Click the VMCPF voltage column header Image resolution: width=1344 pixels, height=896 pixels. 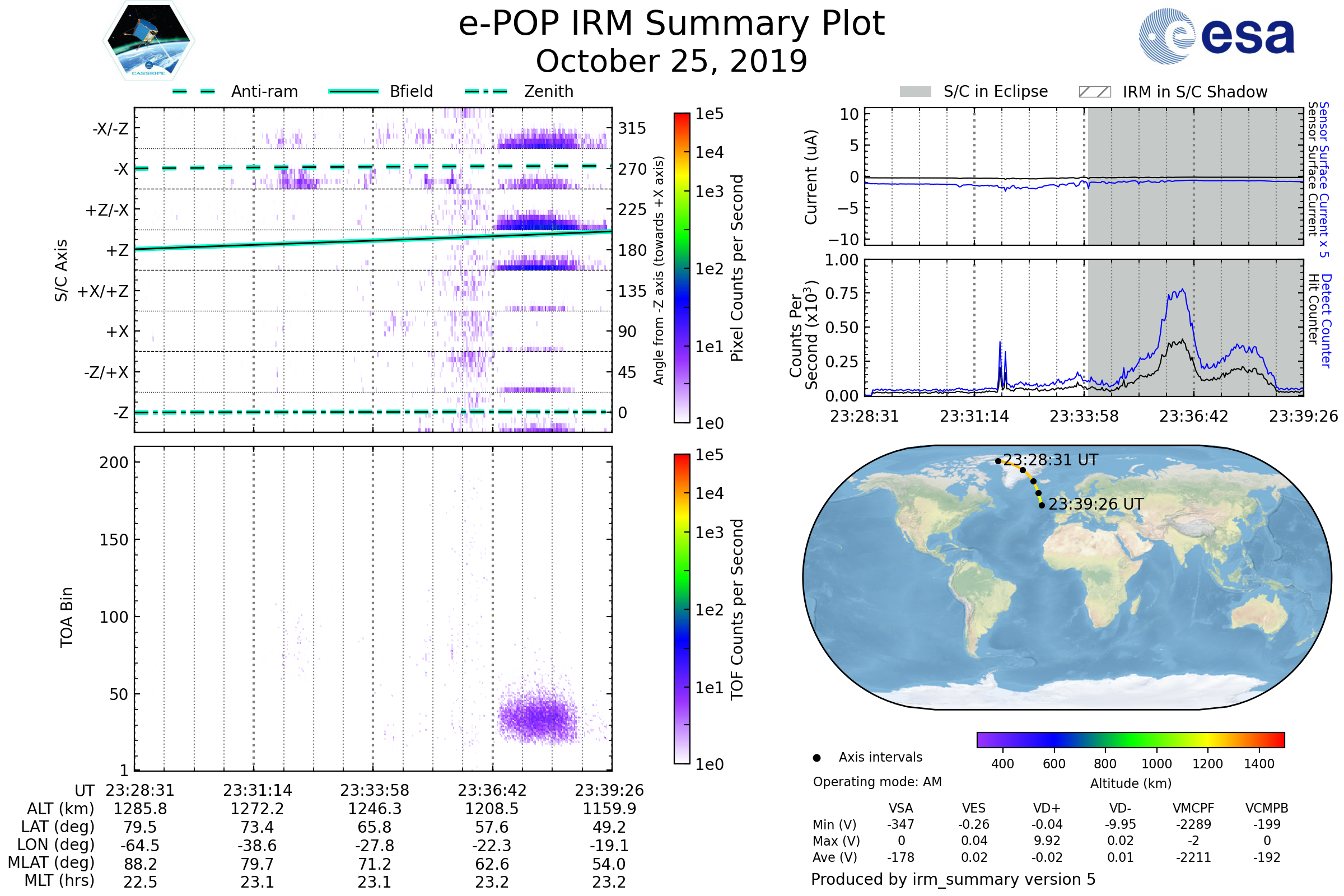click(1193, 808)
